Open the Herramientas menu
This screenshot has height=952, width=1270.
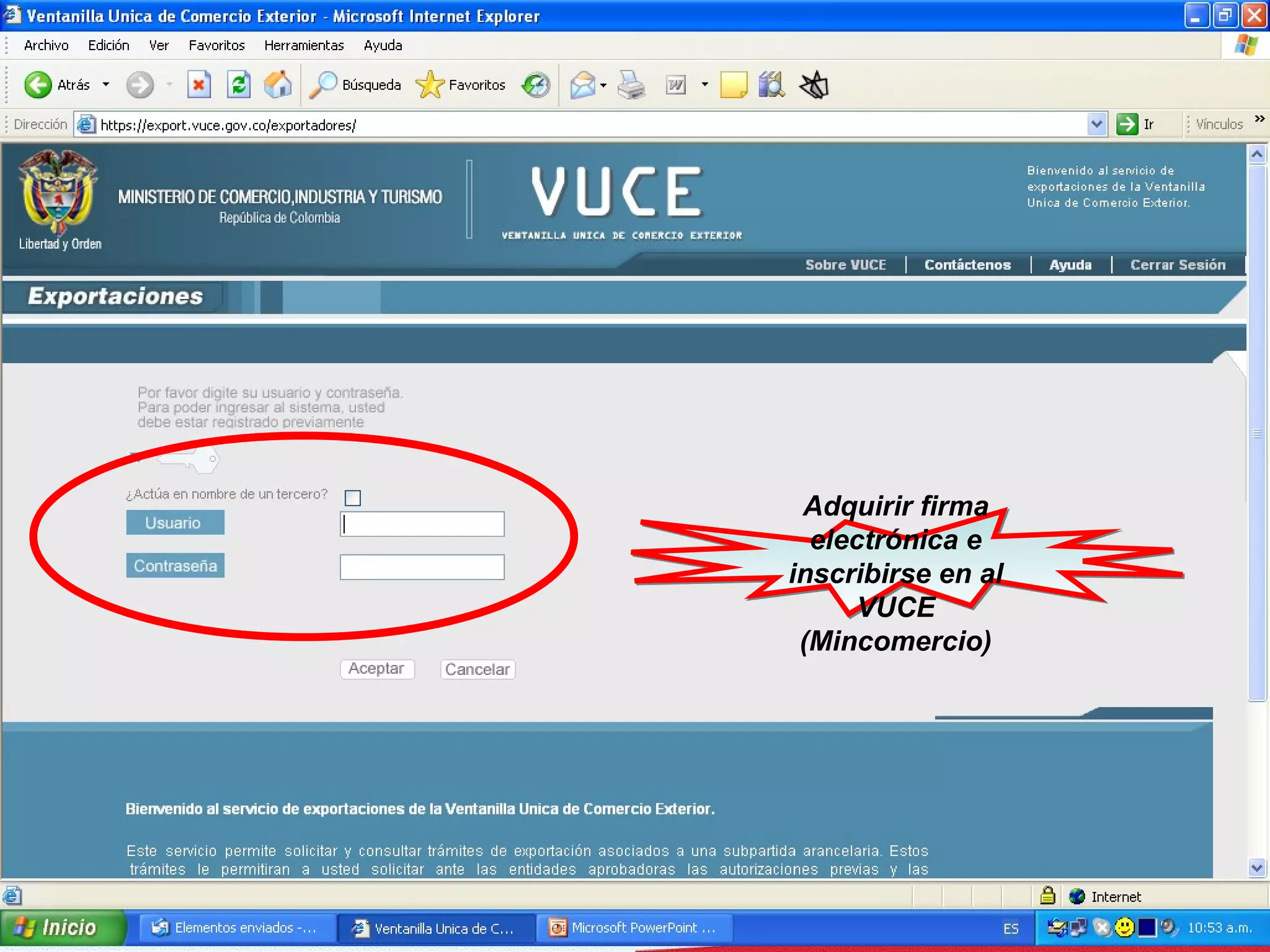303,45
